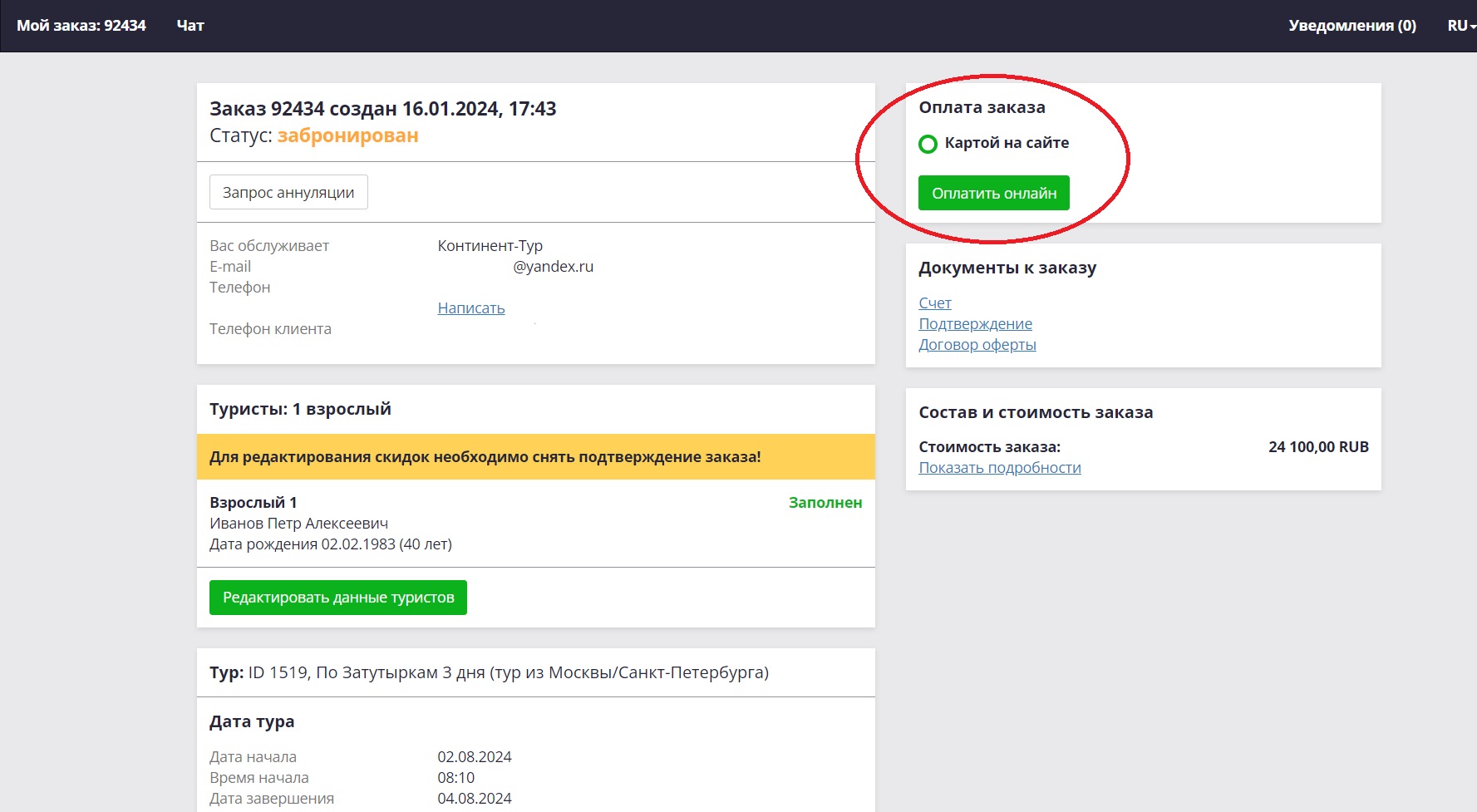Image resolution: width=1477 pixels, height=812 pixels.
Task: Click the 'Тур: ID 1519' tour title
Action: 489,672
